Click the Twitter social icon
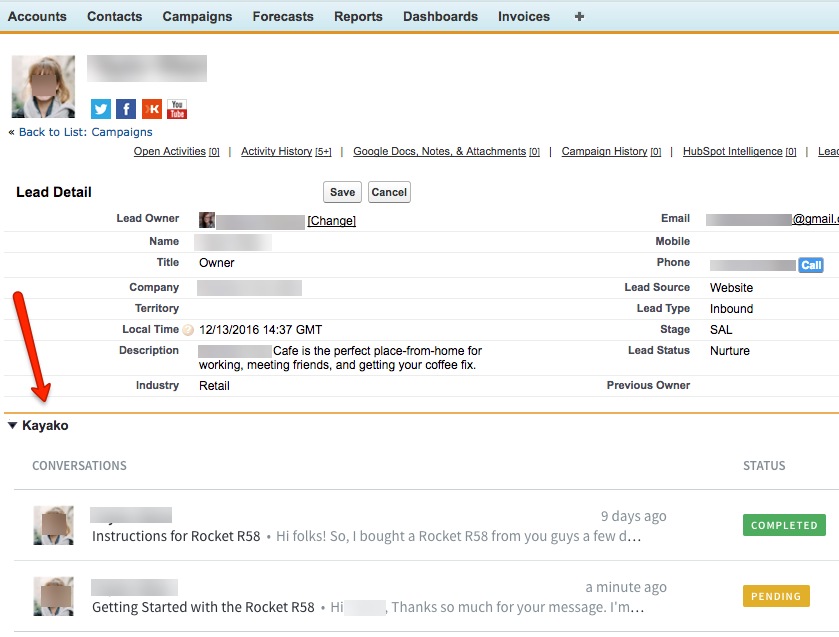The image size is (839, 637). click(101, 109)
